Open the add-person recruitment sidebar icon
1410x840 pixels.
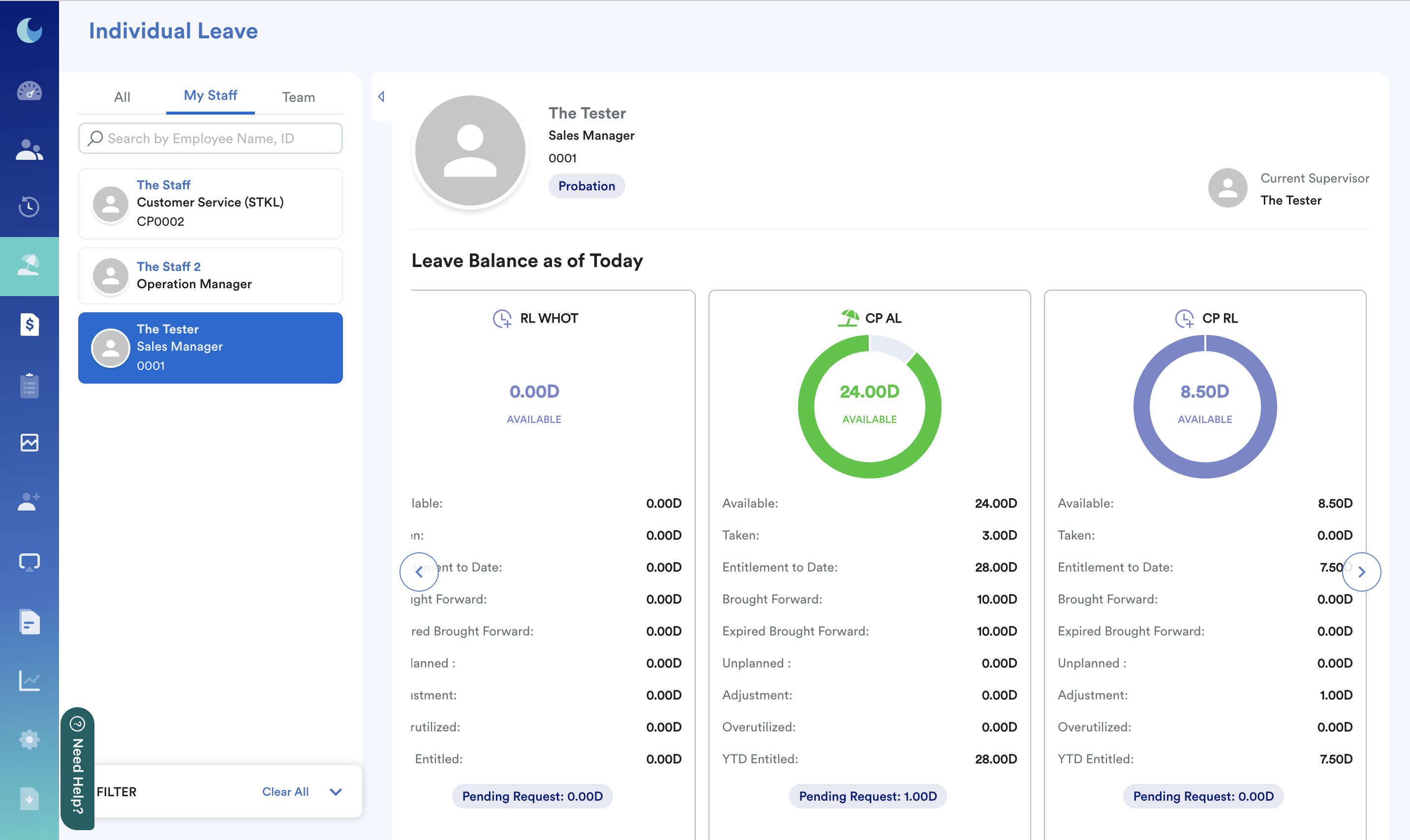click(x=30, y=502)
